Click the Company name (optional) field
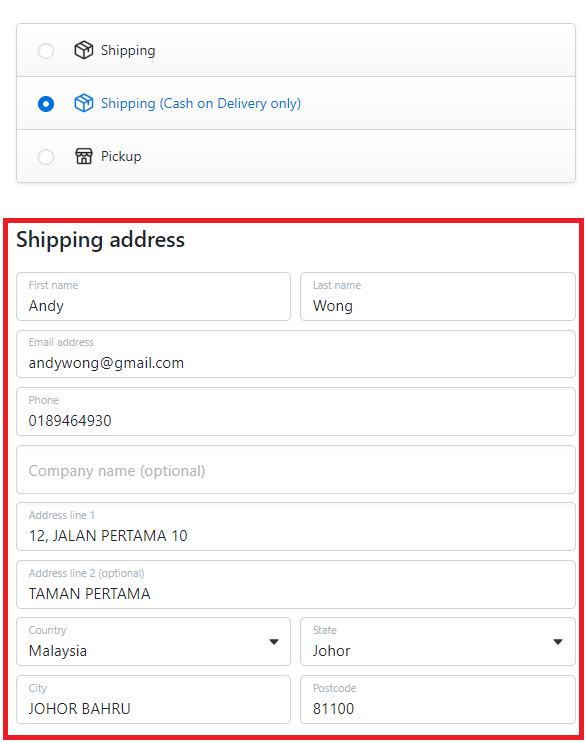585x742 pixels. [x=296, y=470]
